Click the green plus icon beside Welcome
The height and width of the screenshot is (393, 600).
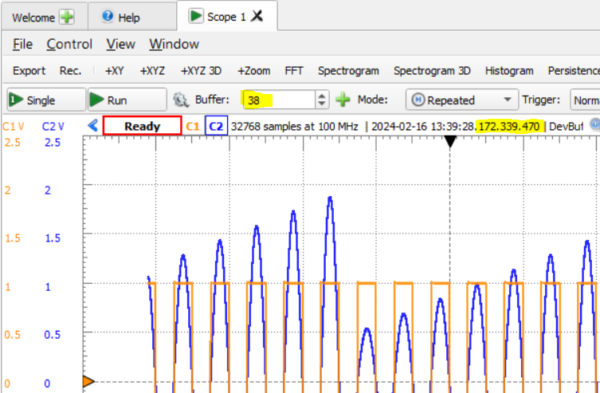(x=67, y=17)
